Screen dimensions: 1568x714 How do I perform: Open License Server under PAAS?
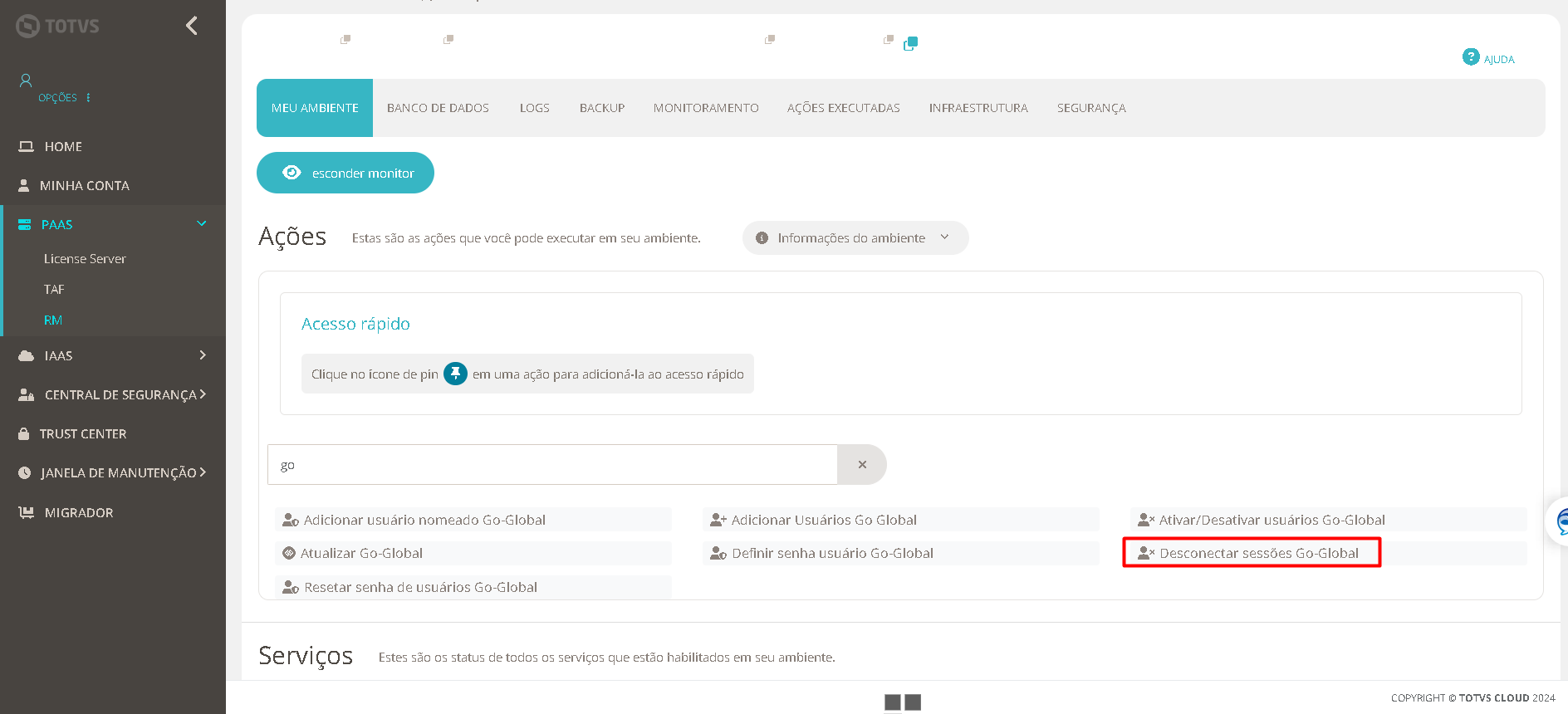(x=85, y=259)
